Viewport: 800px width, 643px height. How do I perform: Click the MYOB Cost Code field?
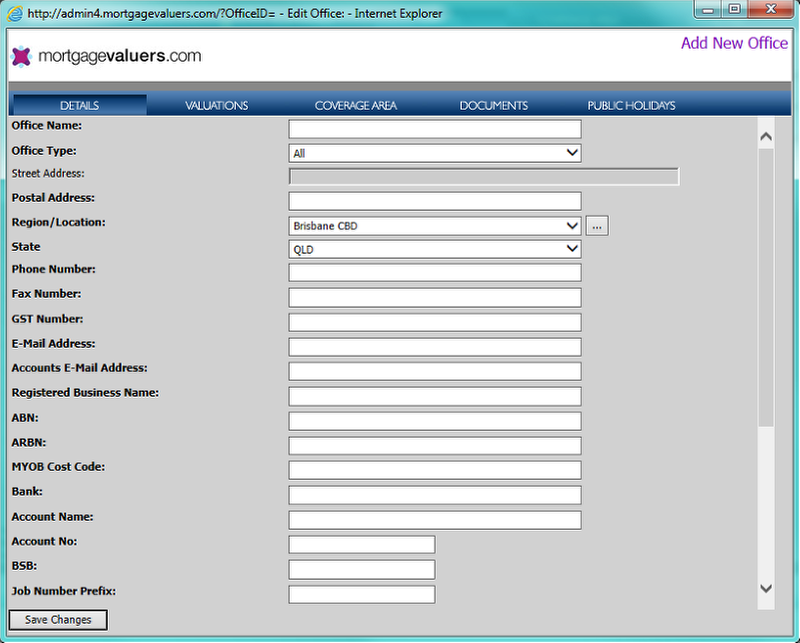(x=435, y=470)
